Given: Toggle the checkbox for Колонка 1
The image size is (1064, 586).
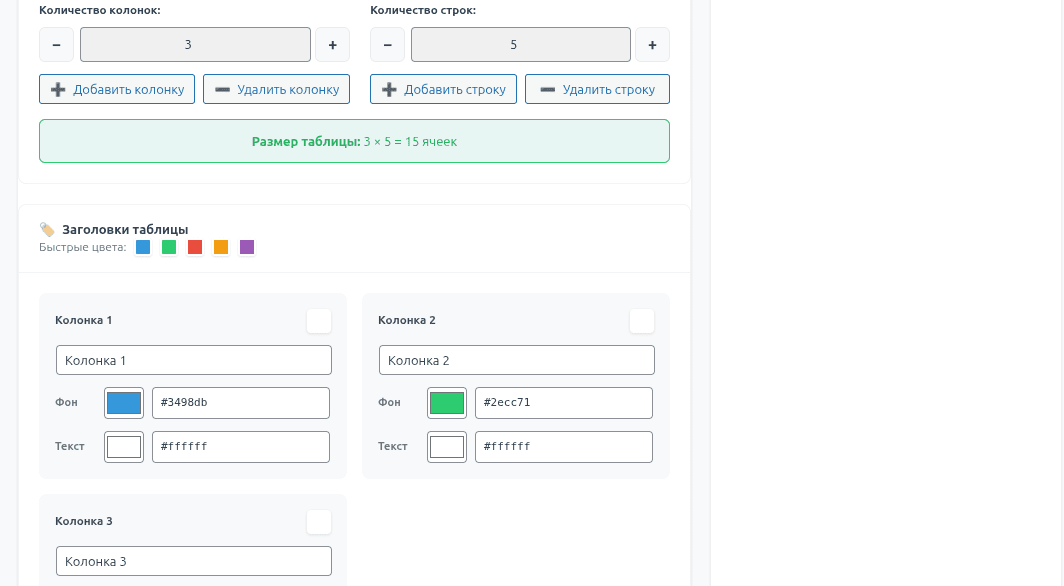Looking at the screenshot, I should pos(319,321).
